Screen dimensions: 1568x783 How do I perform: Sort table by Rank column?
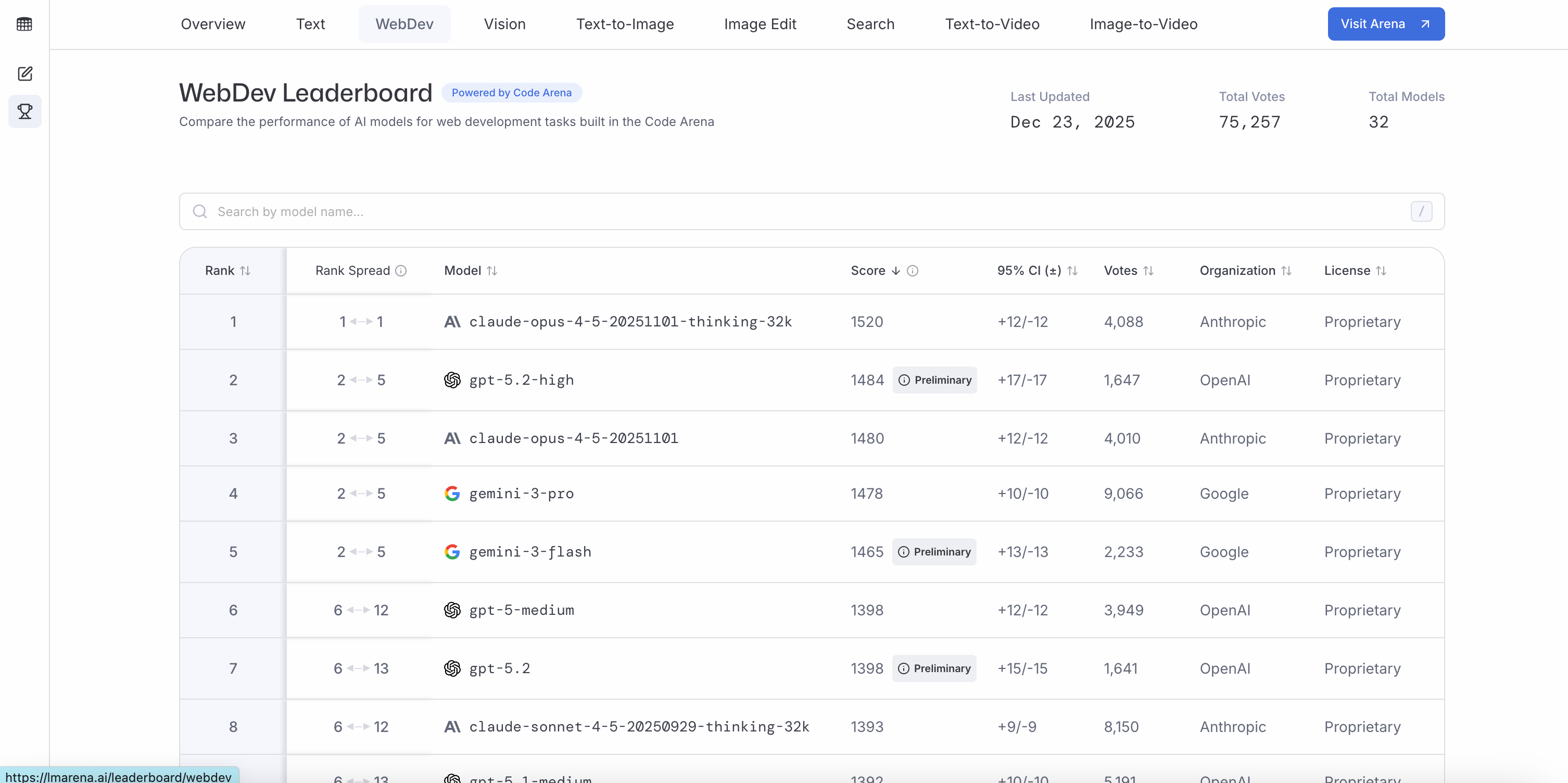(x=245, y=271)
